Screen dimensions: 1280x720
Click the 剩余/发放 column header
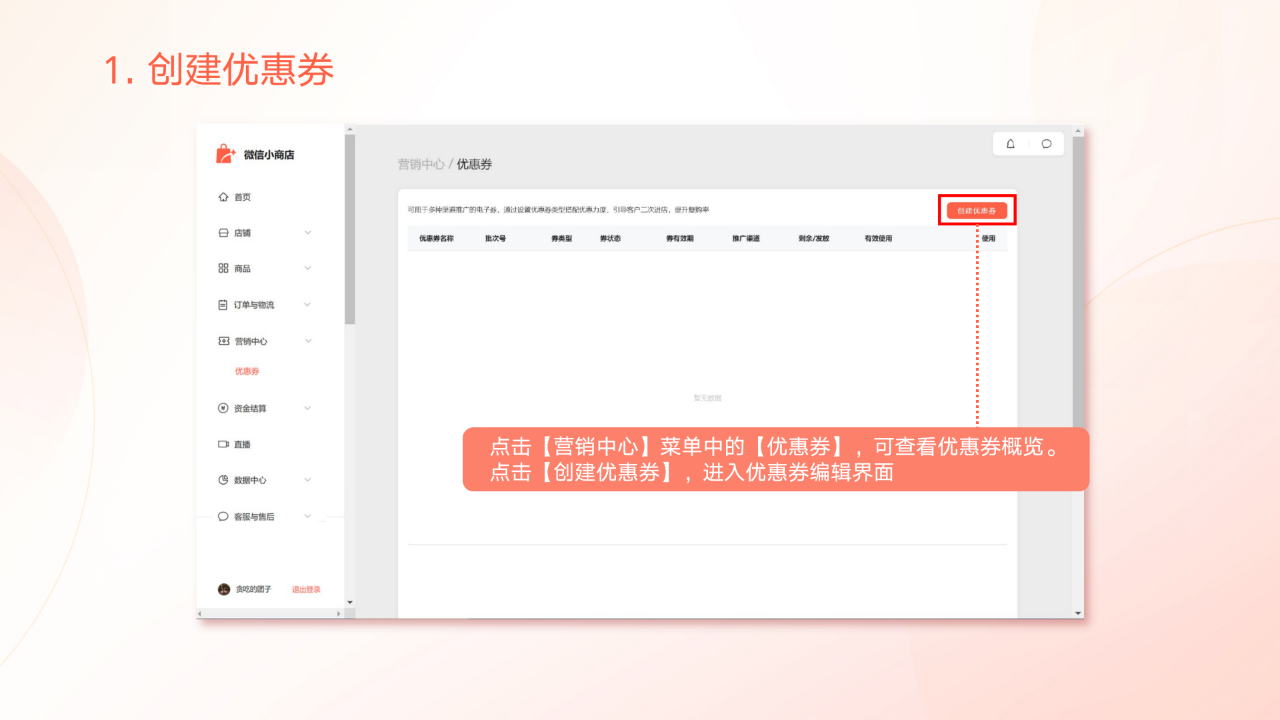pos(814,239)
